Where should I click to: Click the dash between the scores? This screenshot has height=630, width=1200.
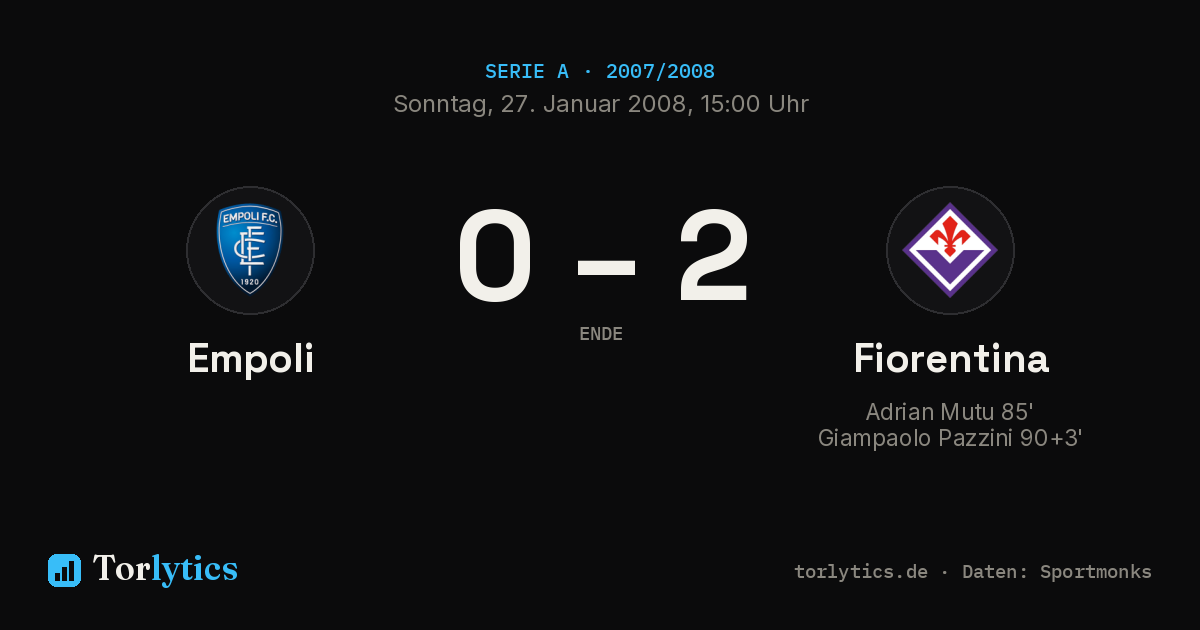click(x=606, y=265)
